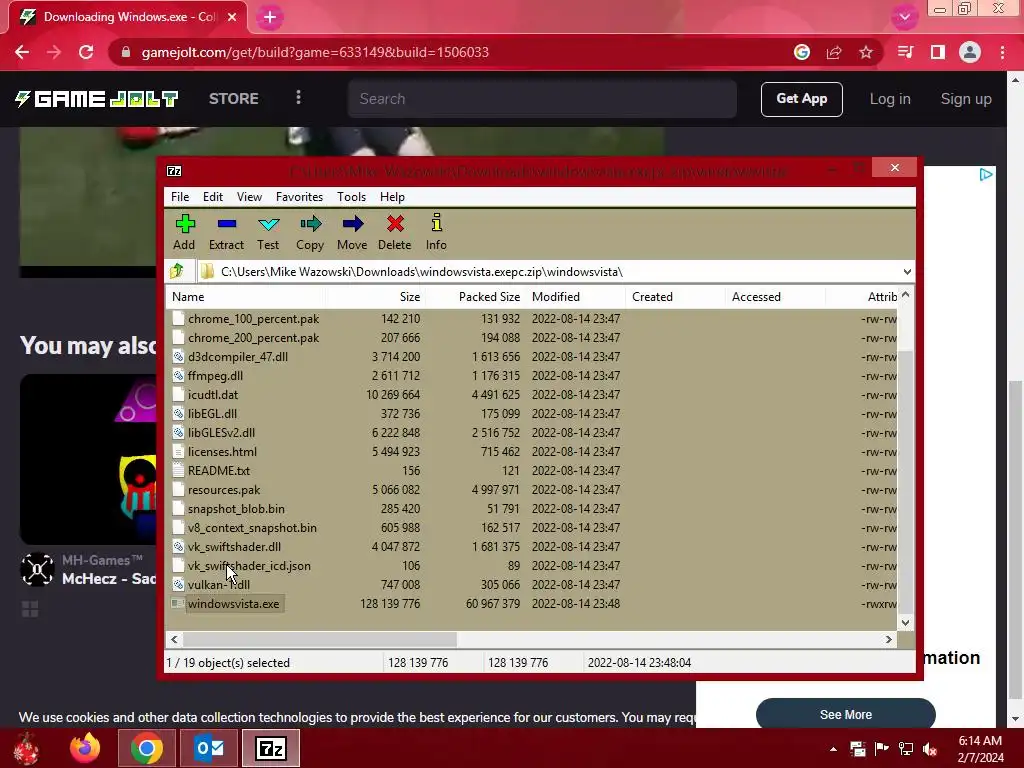The image size is (1024, 768).
Task: Select snapshot_blob.bin file
Action: (236, 509)
